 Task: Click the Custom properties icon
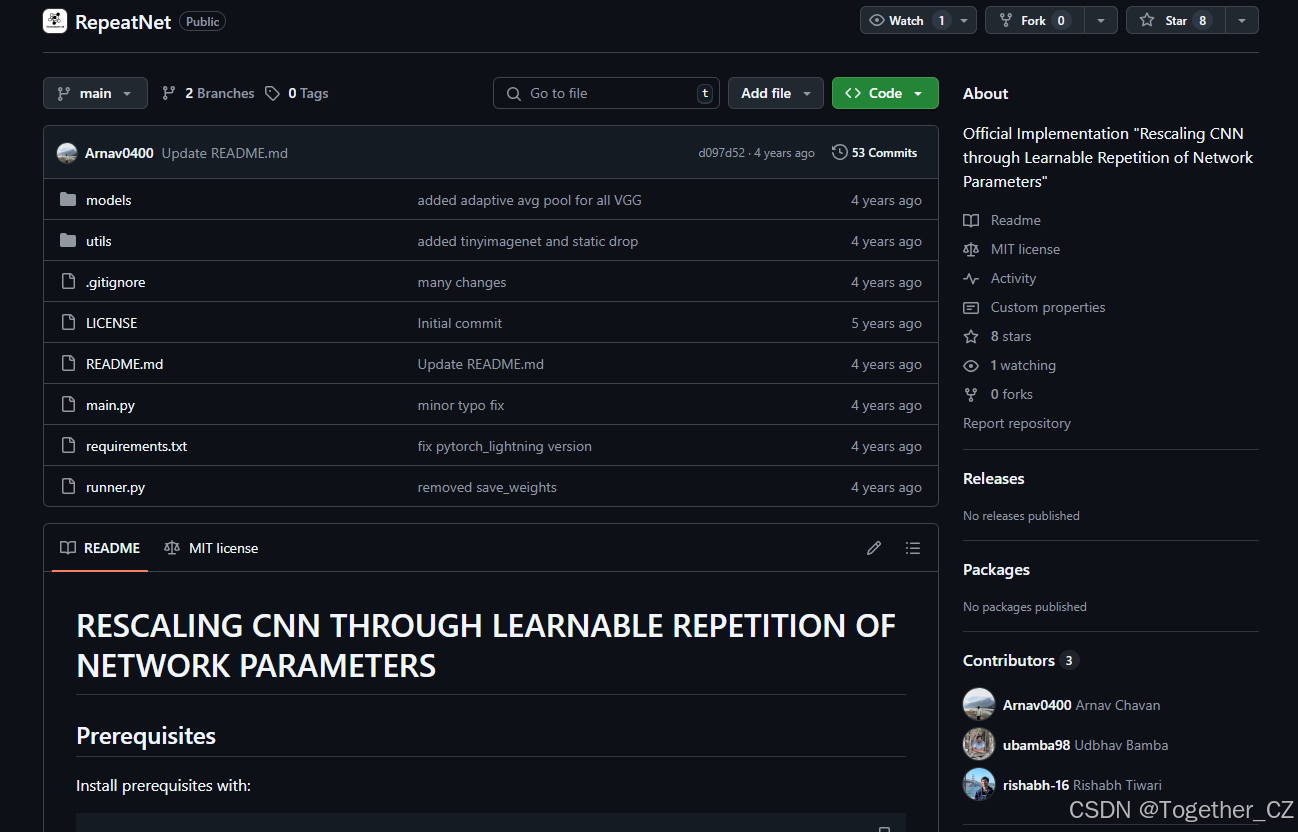[971, 307]
